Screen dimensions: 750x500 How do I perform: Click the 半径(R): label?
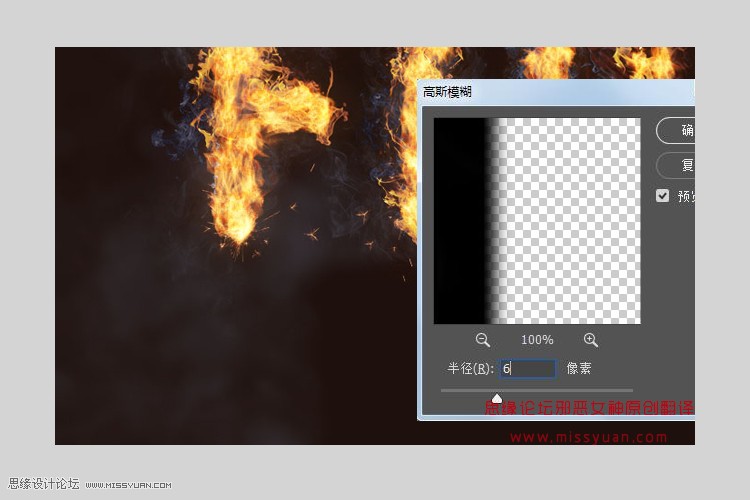click(x=470, y=368)
